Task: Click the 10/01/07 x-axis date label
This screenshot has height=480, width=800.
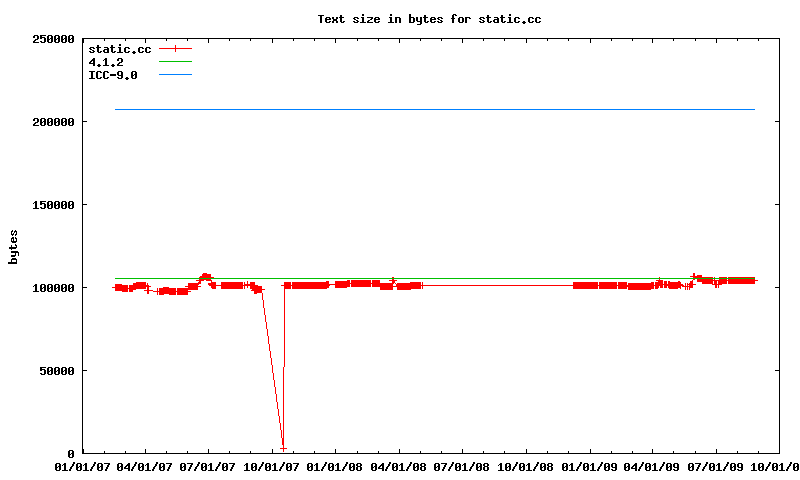Action: click(x=272, y=466)
